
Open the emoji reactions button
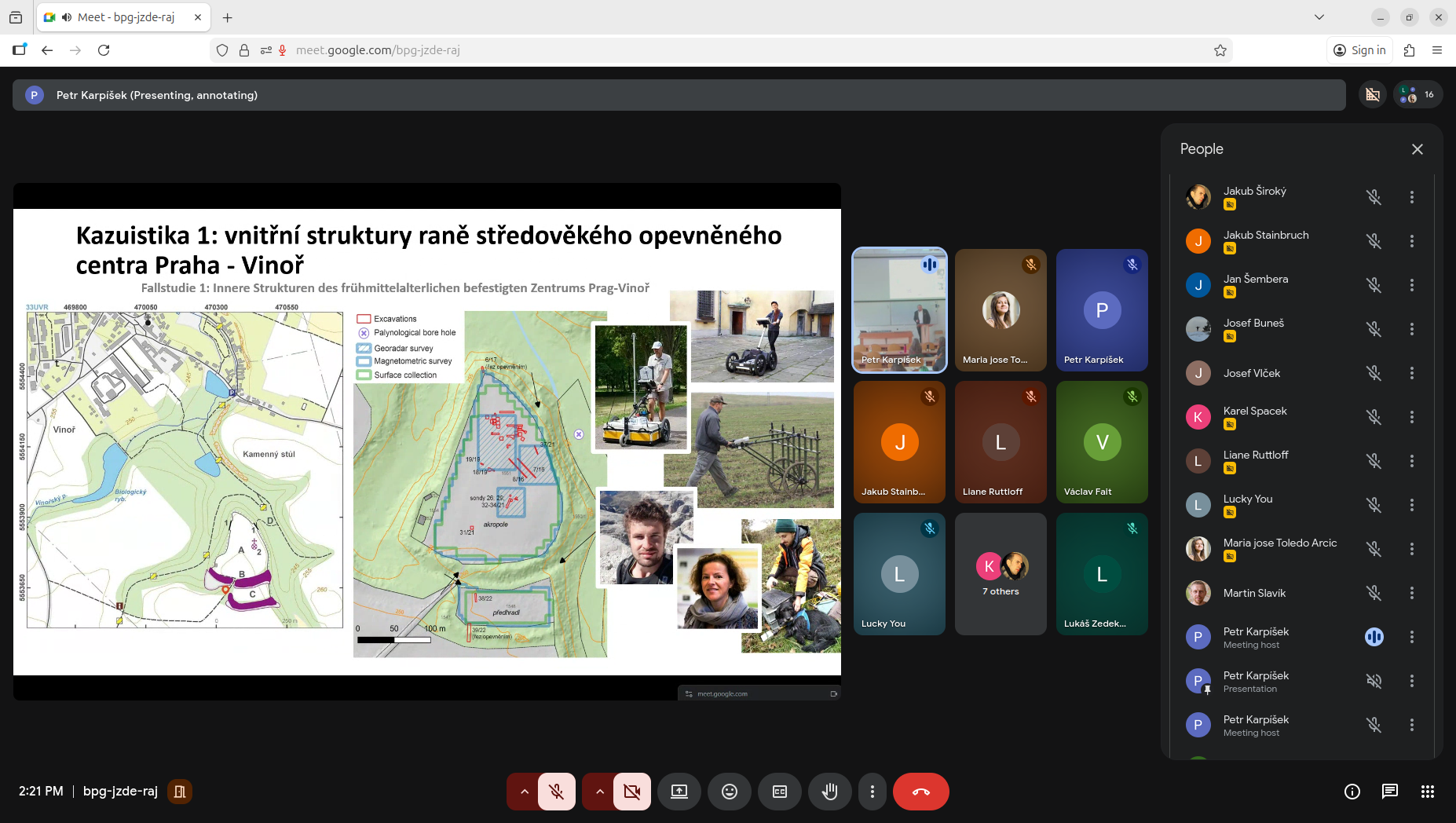click(x=729, y=792)
